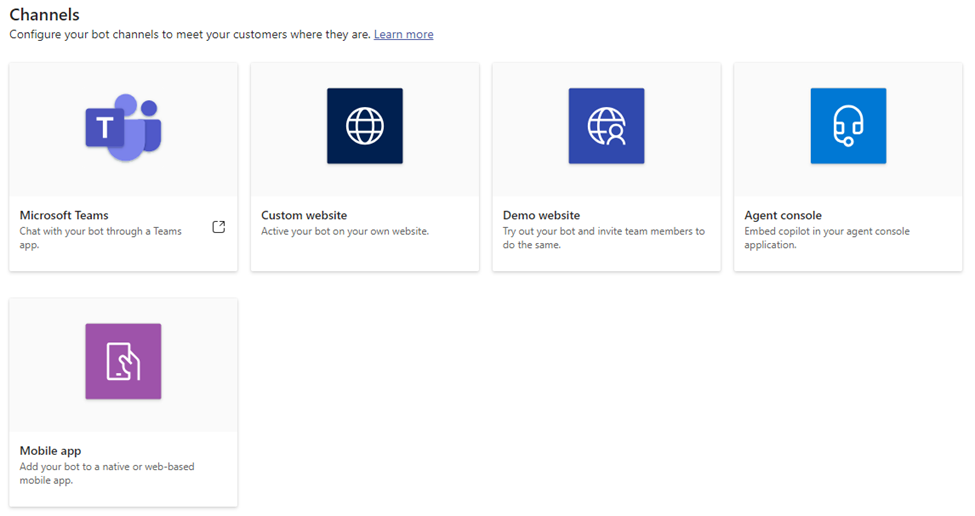
Task: Click the 'Configure your bot channels' subtitle text
Action: coord(190,34)
